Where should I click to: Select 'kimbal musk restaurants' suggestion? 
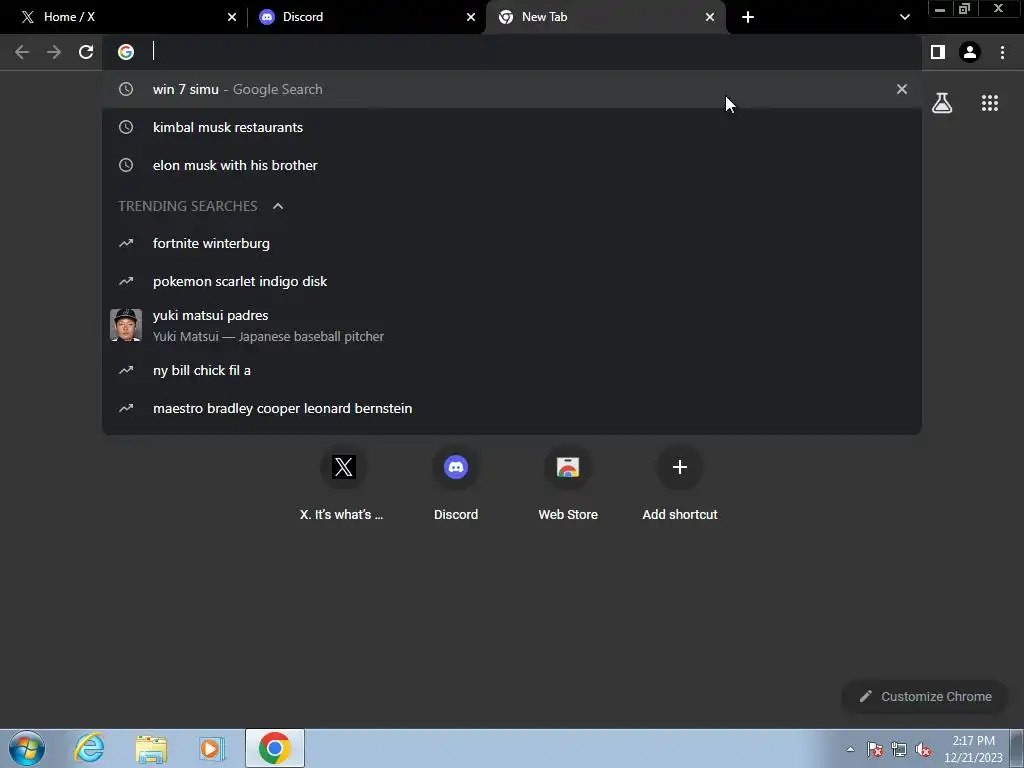512,127
